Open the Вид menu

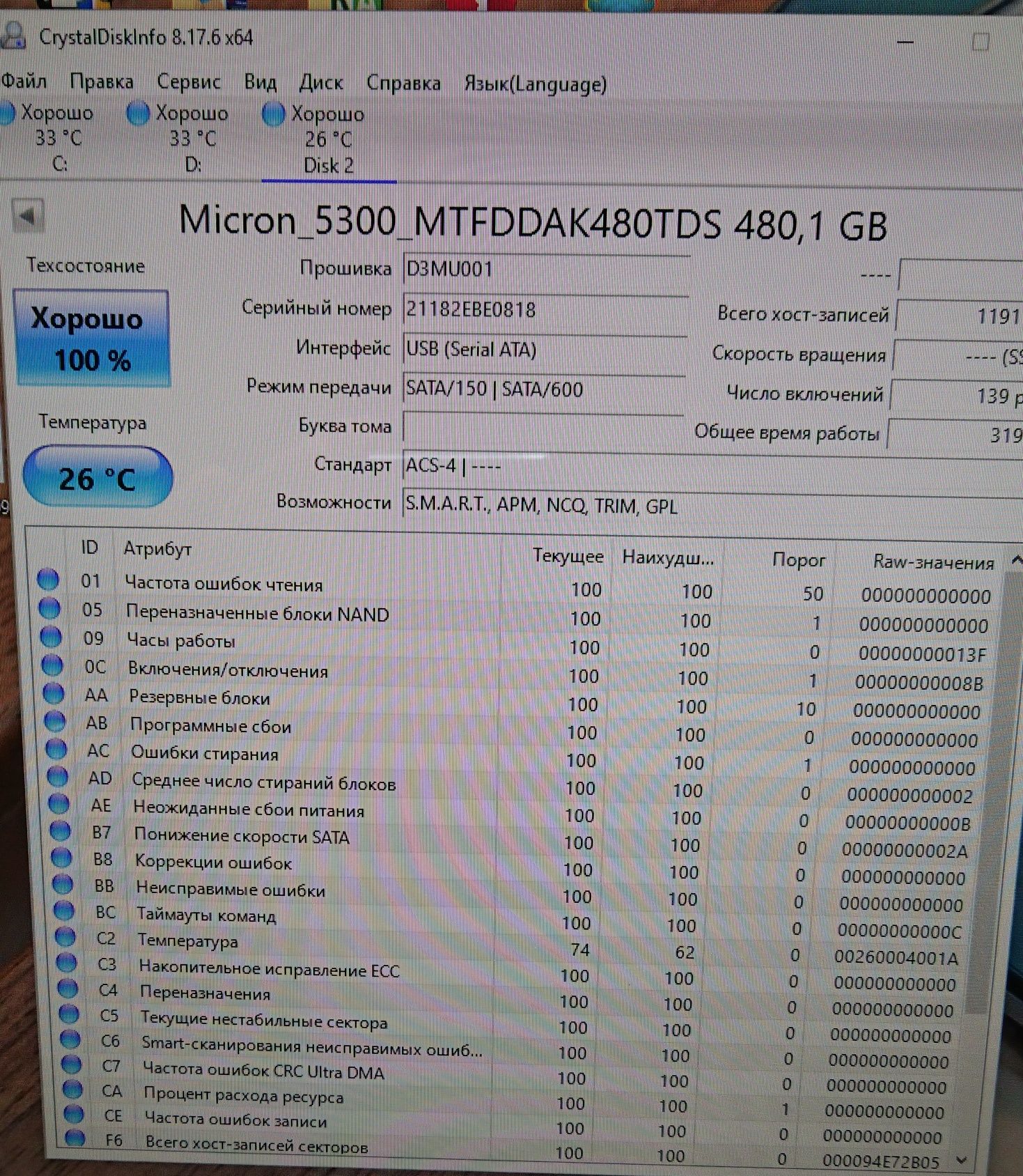(x=260, y=82)
